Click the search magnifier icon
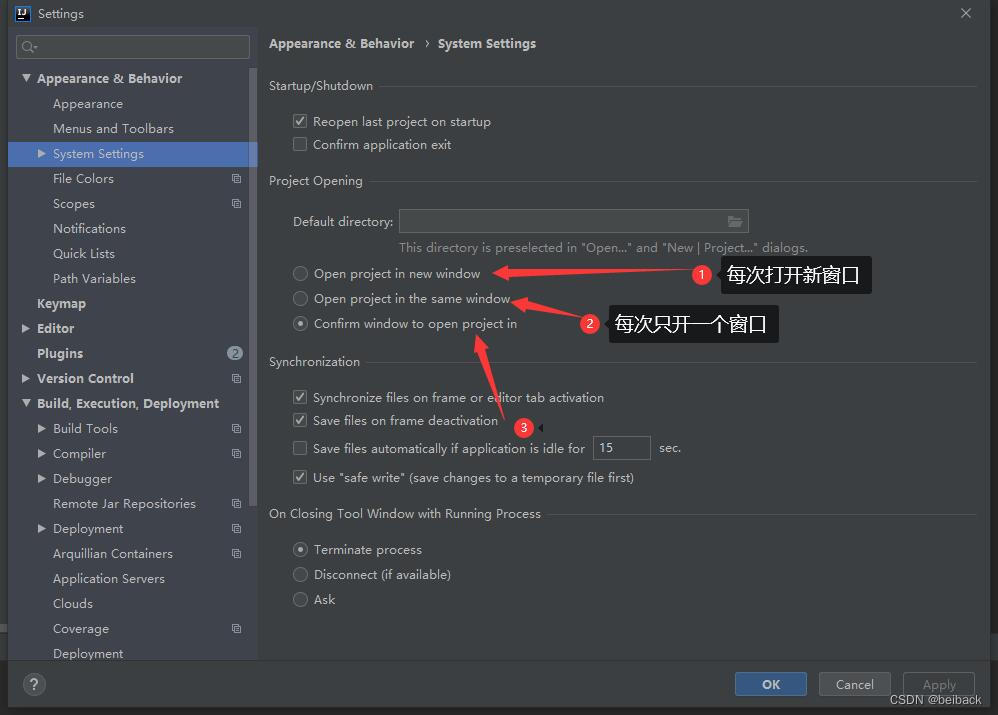This screenshot has height=715, width=998. (x=29, y=46)
